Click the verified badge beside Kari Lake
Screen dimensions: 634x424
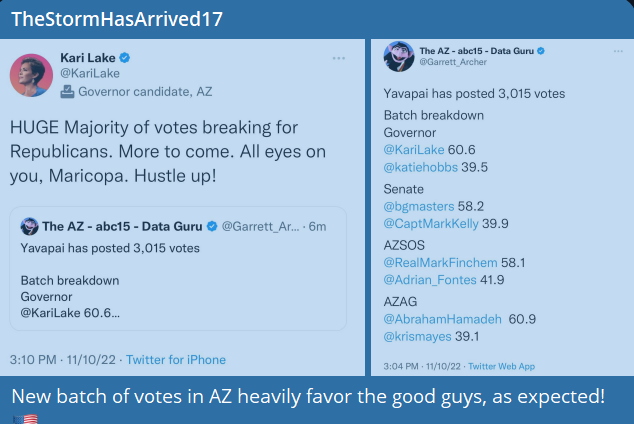coord(126,58)
